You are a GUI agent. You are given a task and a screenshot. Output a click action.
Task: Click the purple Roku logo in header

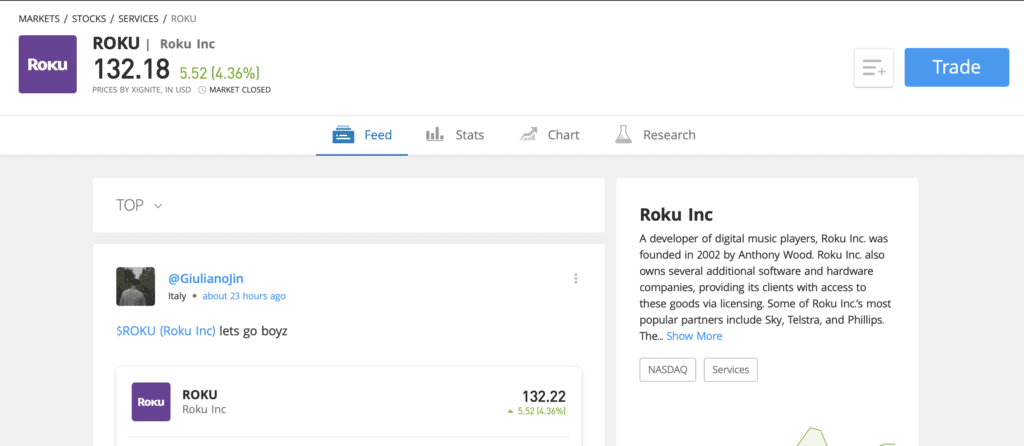[x=48, y=64]
